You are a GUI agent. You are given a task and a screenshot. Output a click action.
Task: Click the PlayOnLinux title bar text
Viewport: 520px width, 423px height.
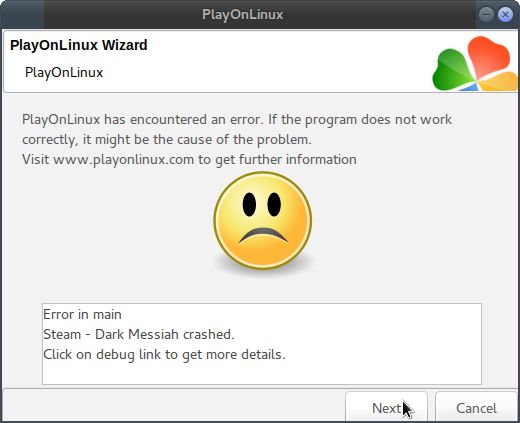(x=243, y=14)
